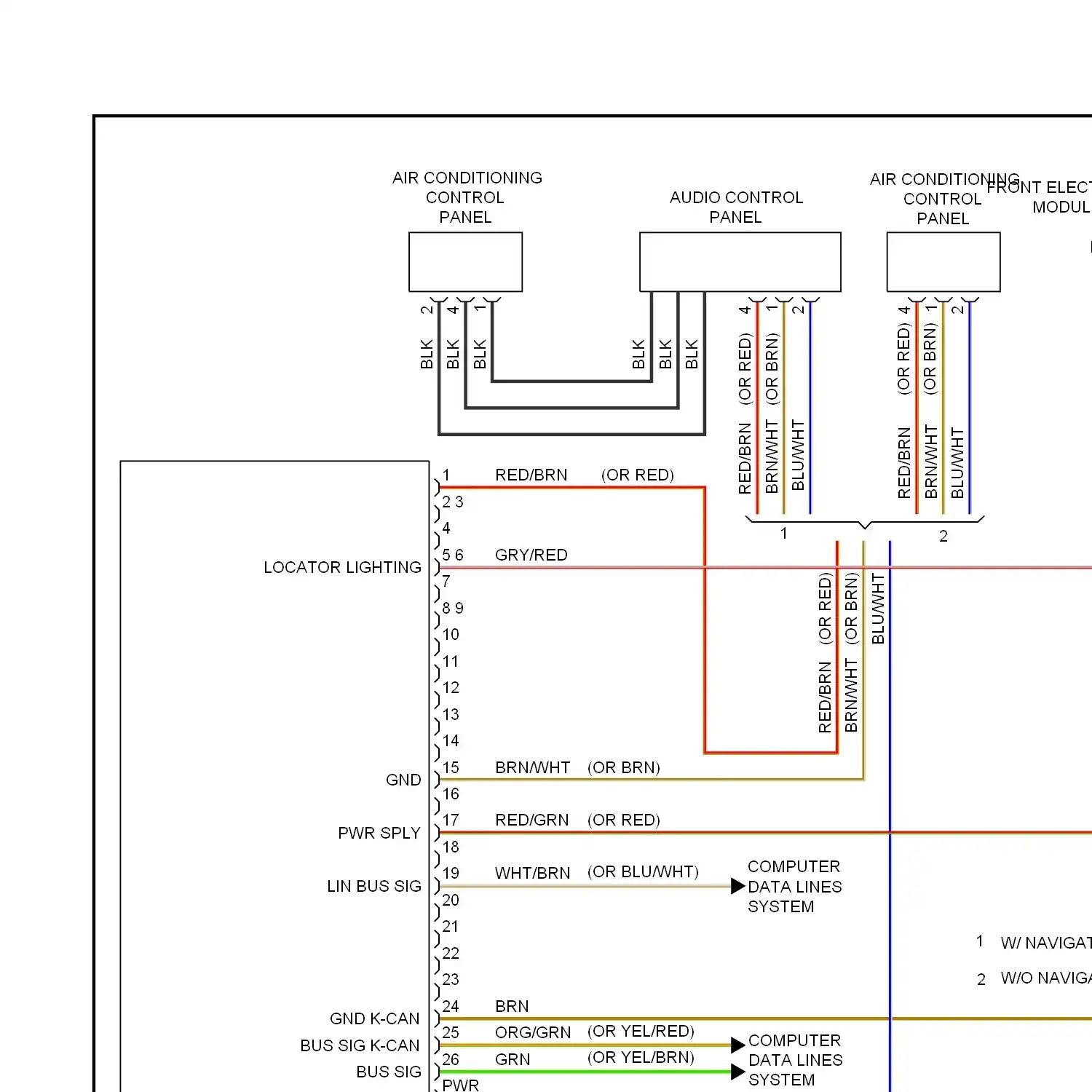Click the ORG/GRN wire label
Image resolution: width=1092 pixels, height=1092 pixels.
point(533,1032)
